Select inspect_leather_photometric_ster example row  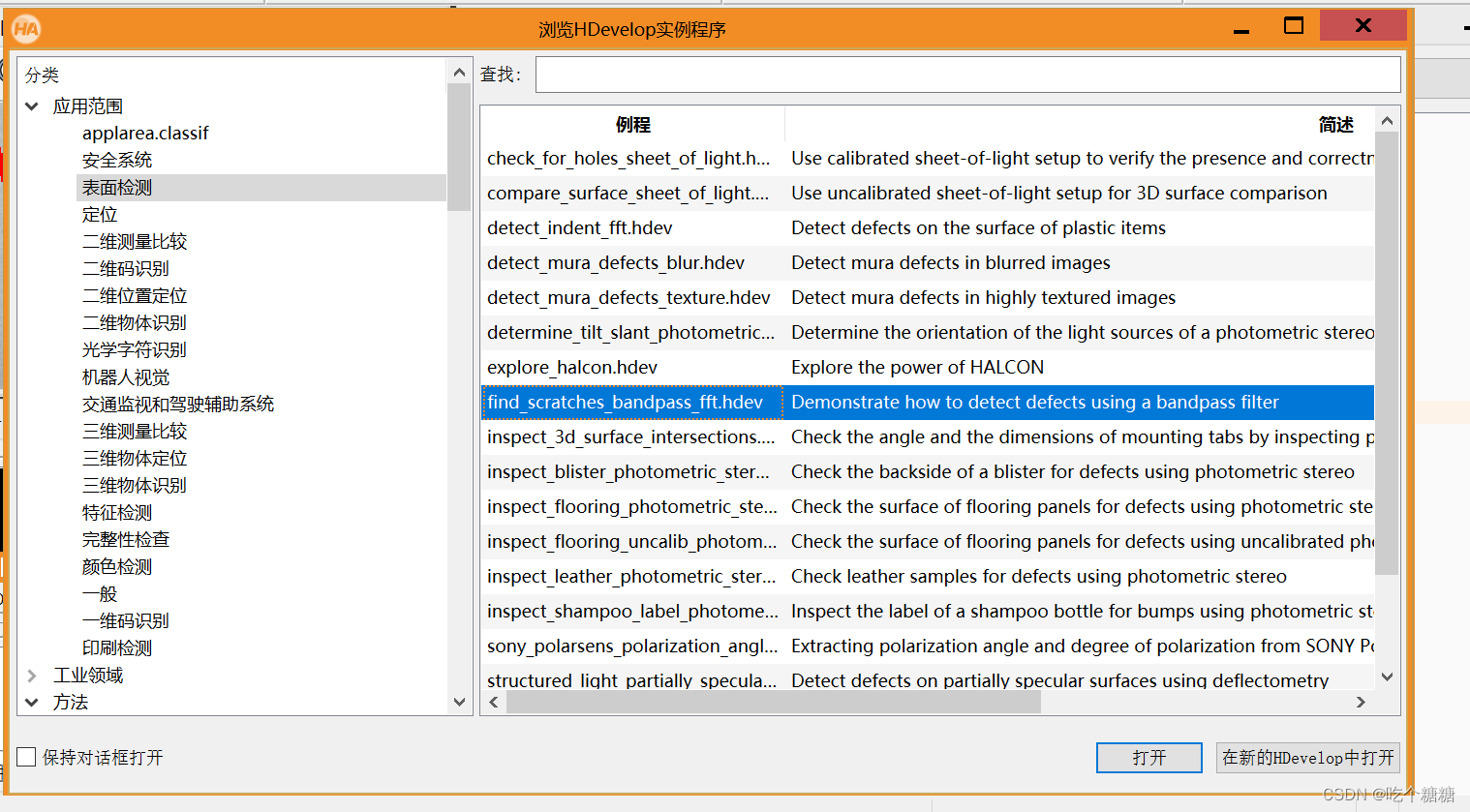[x=928, y=577]
